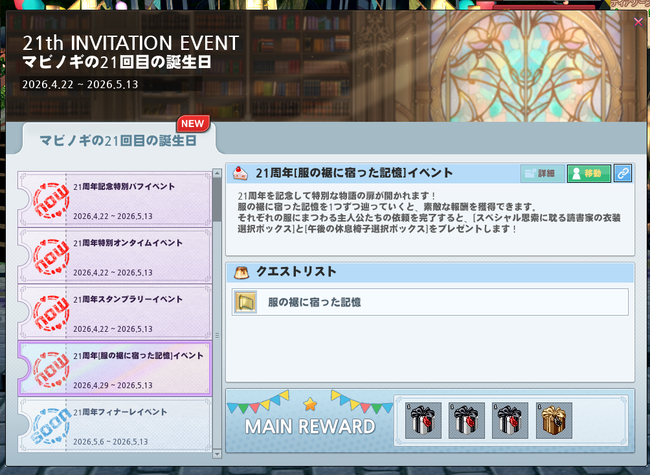Open the 服の裾に宿った記憶 quest row
Image resolution: width=650 pixels, height=475 pixels.
[430, 302]
